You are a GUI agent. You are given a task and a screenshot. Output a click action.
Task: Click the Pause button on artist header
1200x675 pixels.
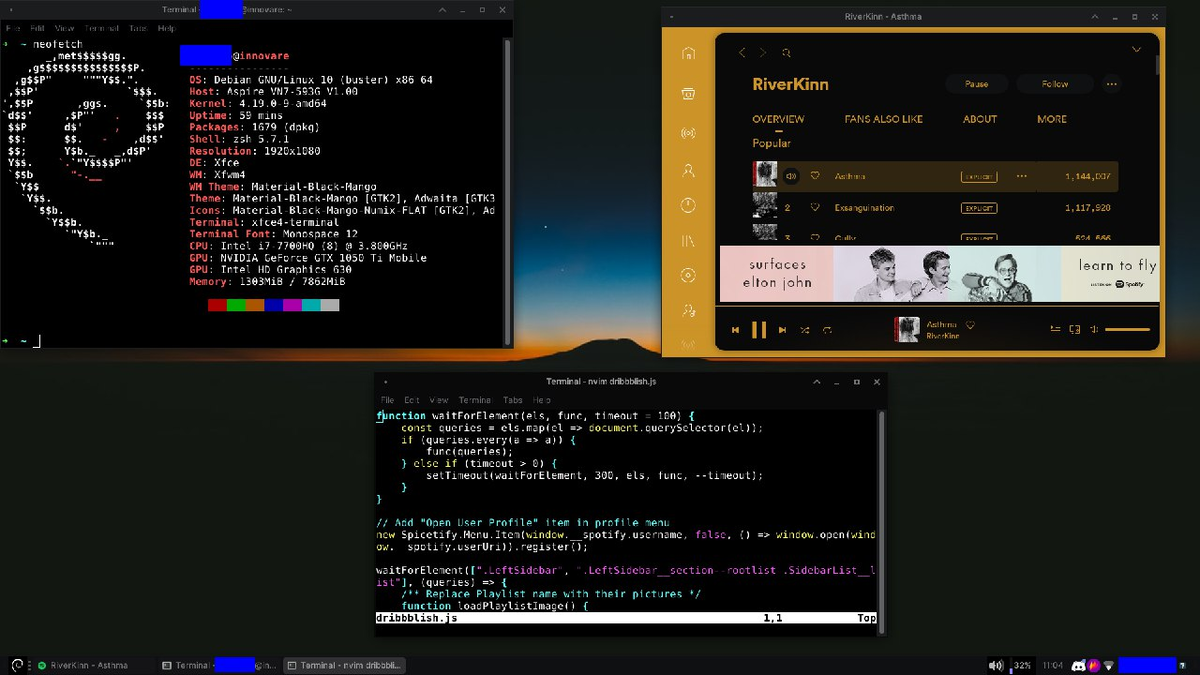[x=976, y=84]
